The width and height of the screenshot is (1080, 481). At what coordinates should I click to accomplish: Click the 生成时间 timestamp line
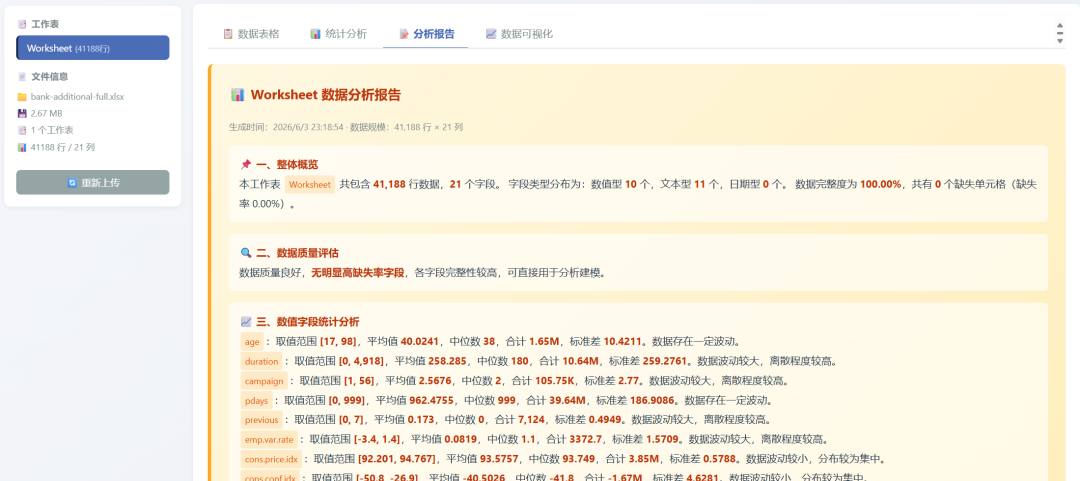[346, 127]
